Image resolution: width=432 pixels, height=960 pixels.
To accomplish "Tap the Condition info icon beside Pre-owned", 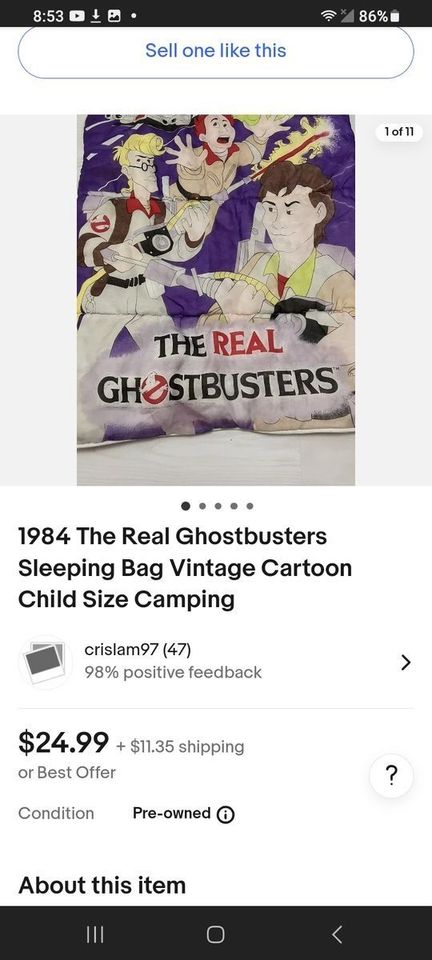I will click(x=226, y=814).
